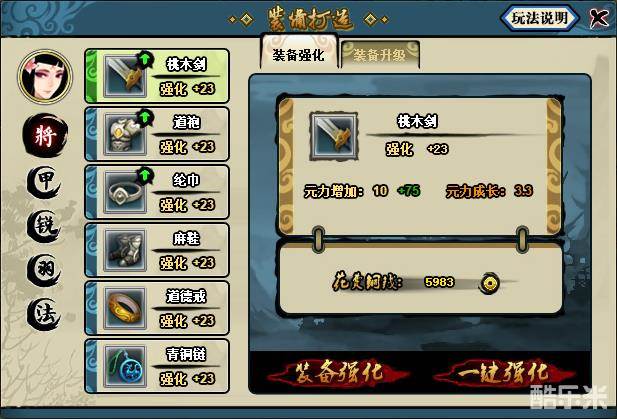Choose the 羽 category circle
This screenshot has width=617, height=419.
coord(44,270)
